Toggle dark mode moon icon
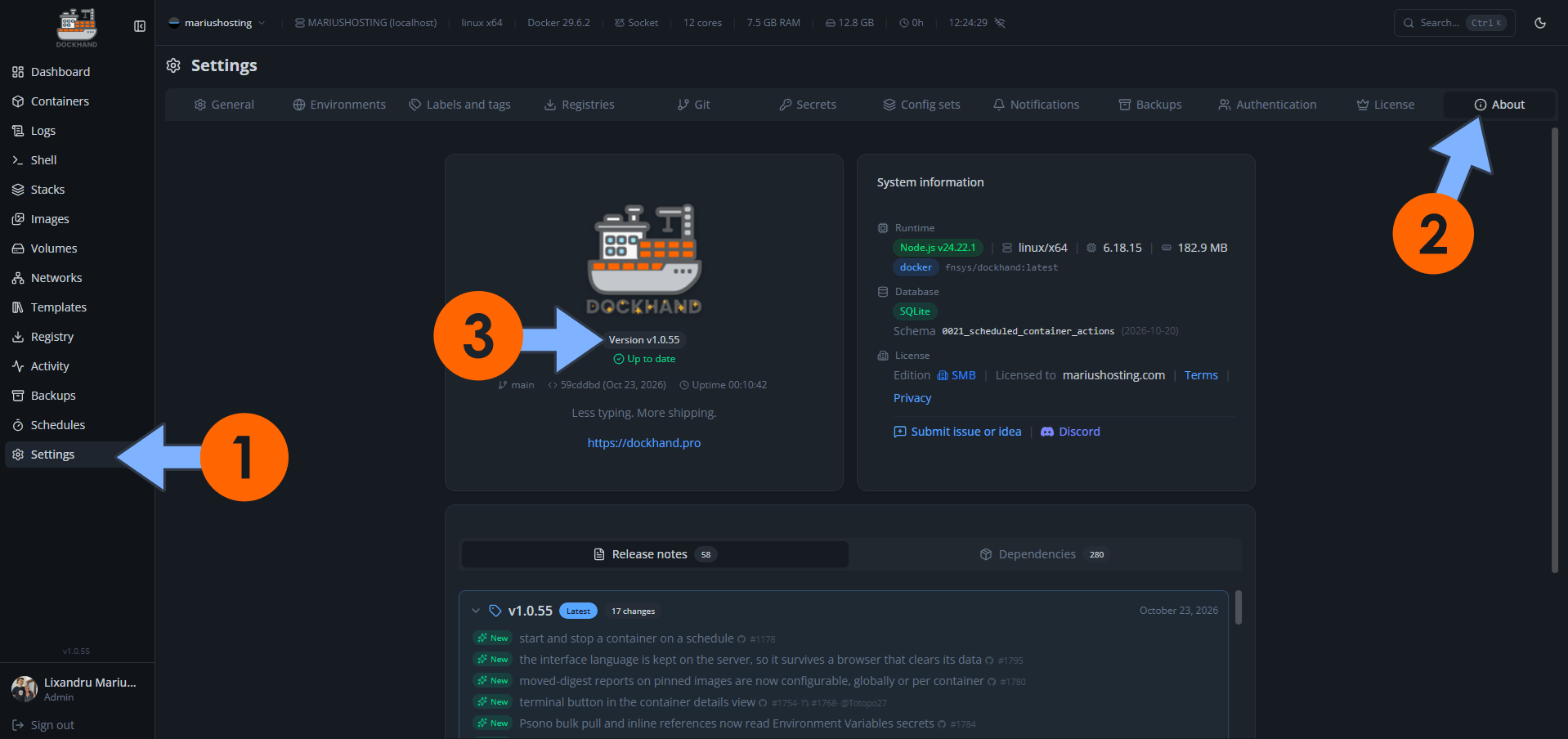 1540,23
